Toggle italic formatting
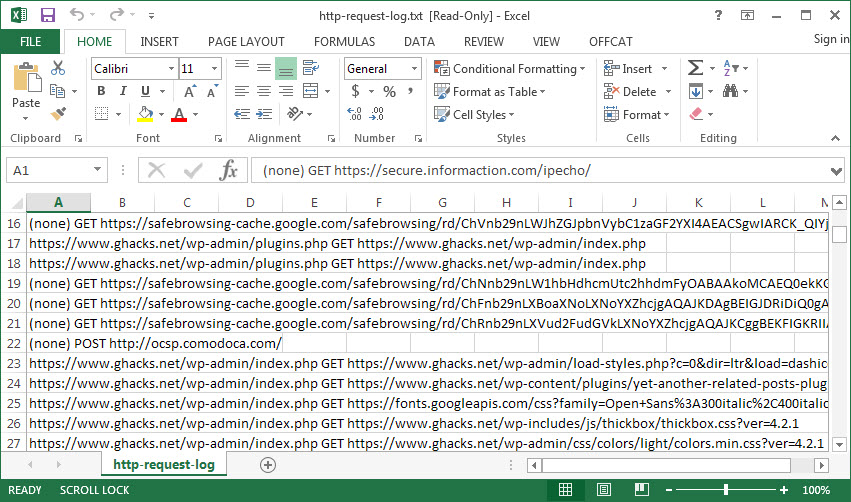Screen dimensions: 851x502 pyautogui.click(x=123, y=91)
